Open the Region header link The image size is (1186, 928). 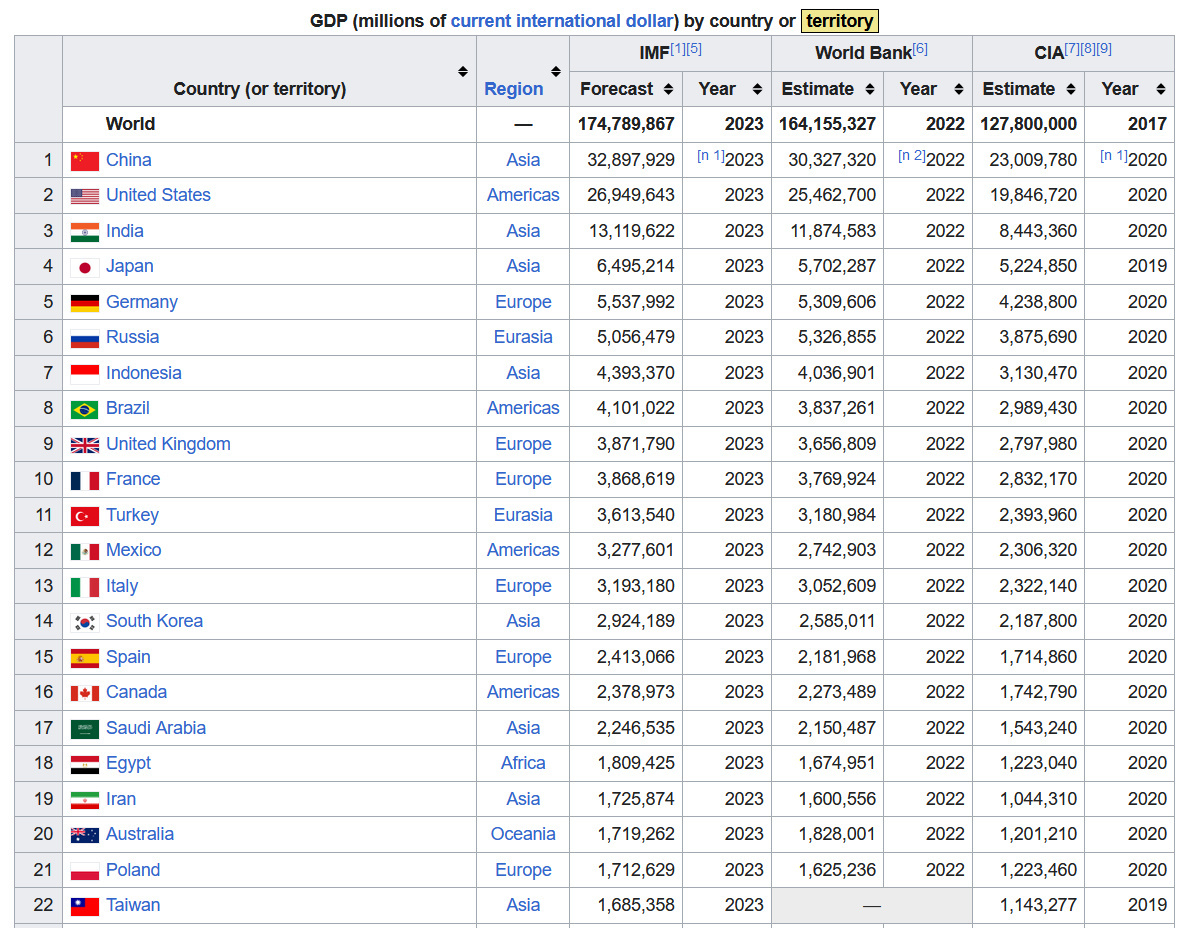tap(513, 89)
